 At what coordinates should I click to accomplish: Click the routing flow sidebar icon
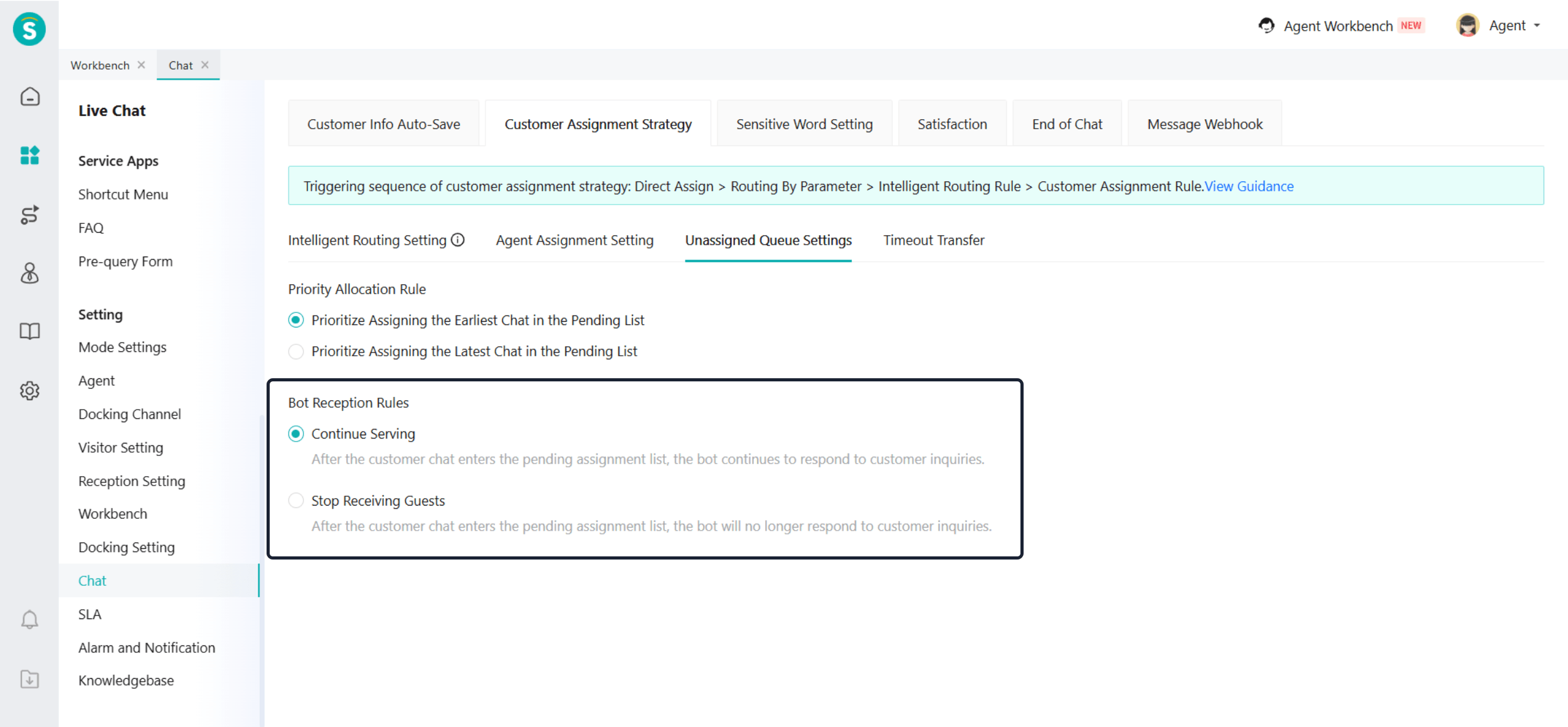[29, 215]
